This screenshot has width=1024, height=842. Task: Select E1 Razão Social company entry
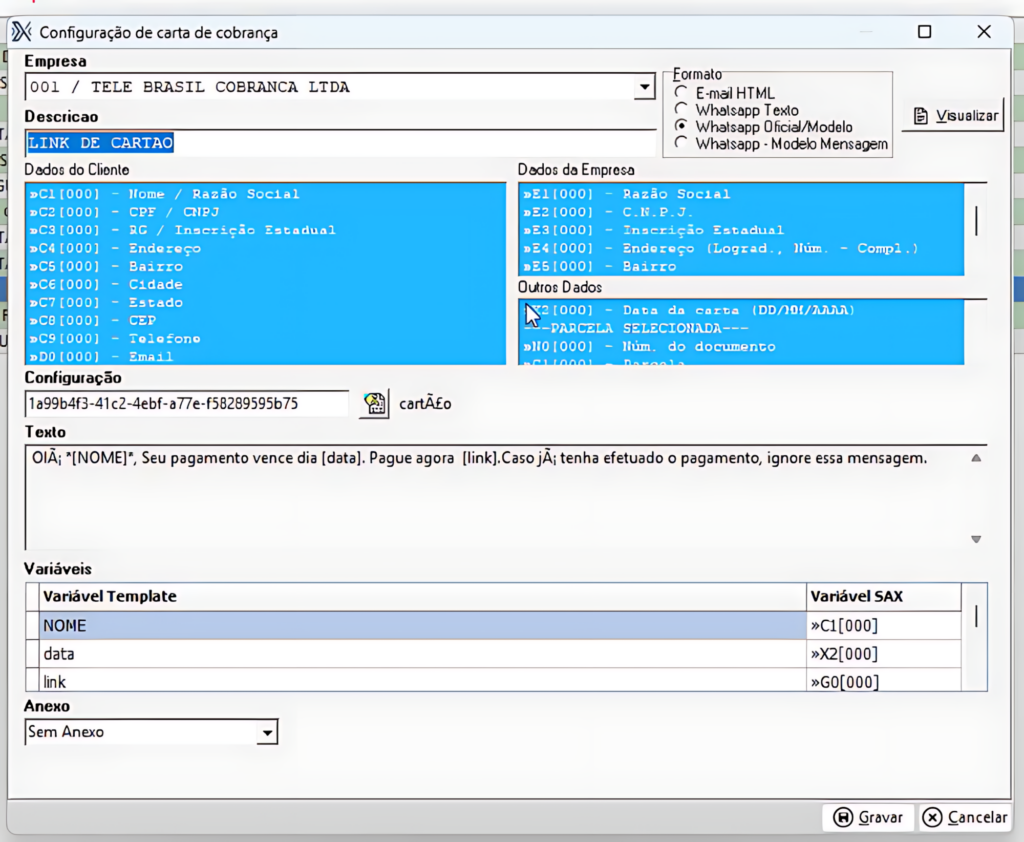click(741, 194)
